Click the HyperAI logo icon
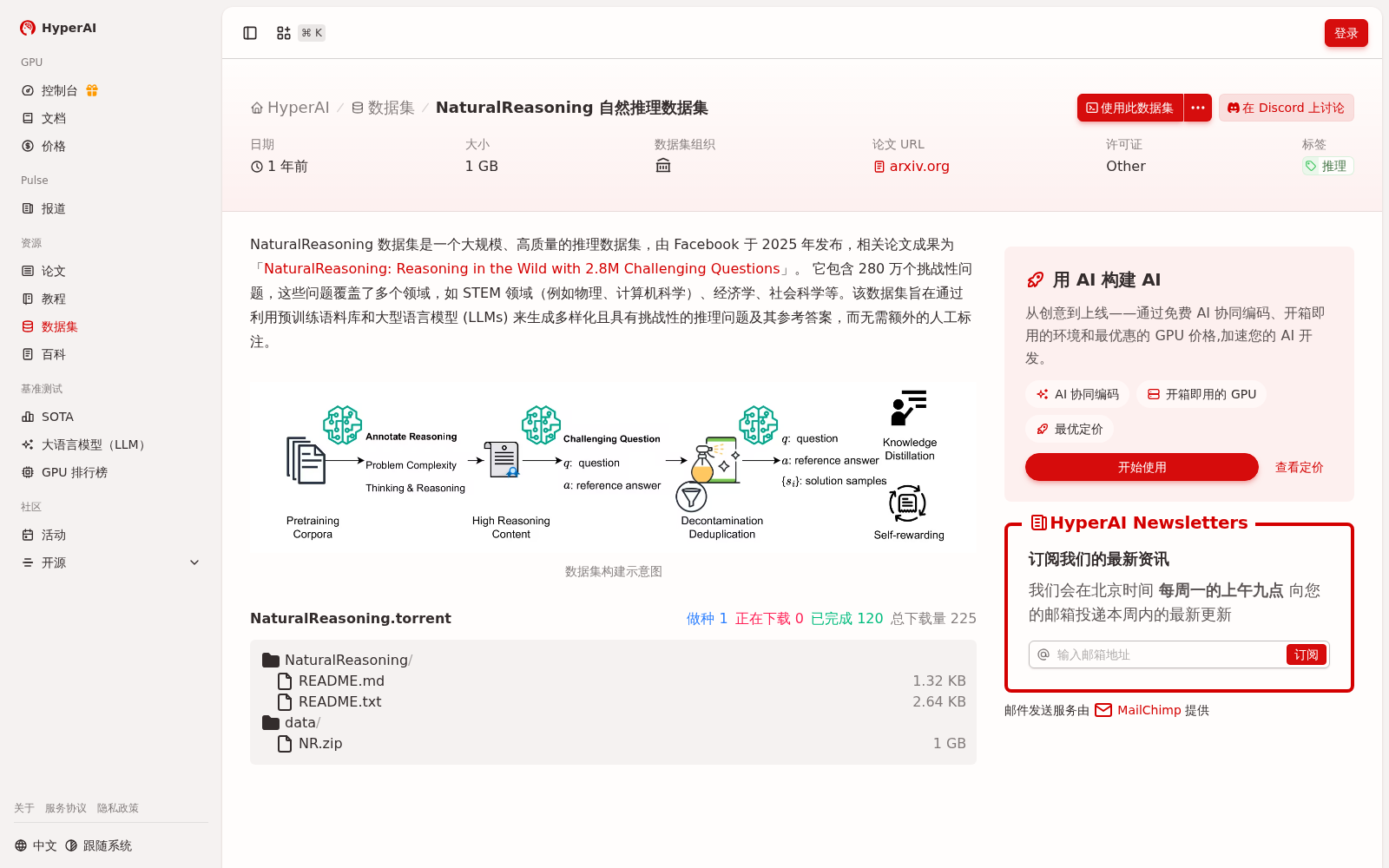 click(28, 28)
